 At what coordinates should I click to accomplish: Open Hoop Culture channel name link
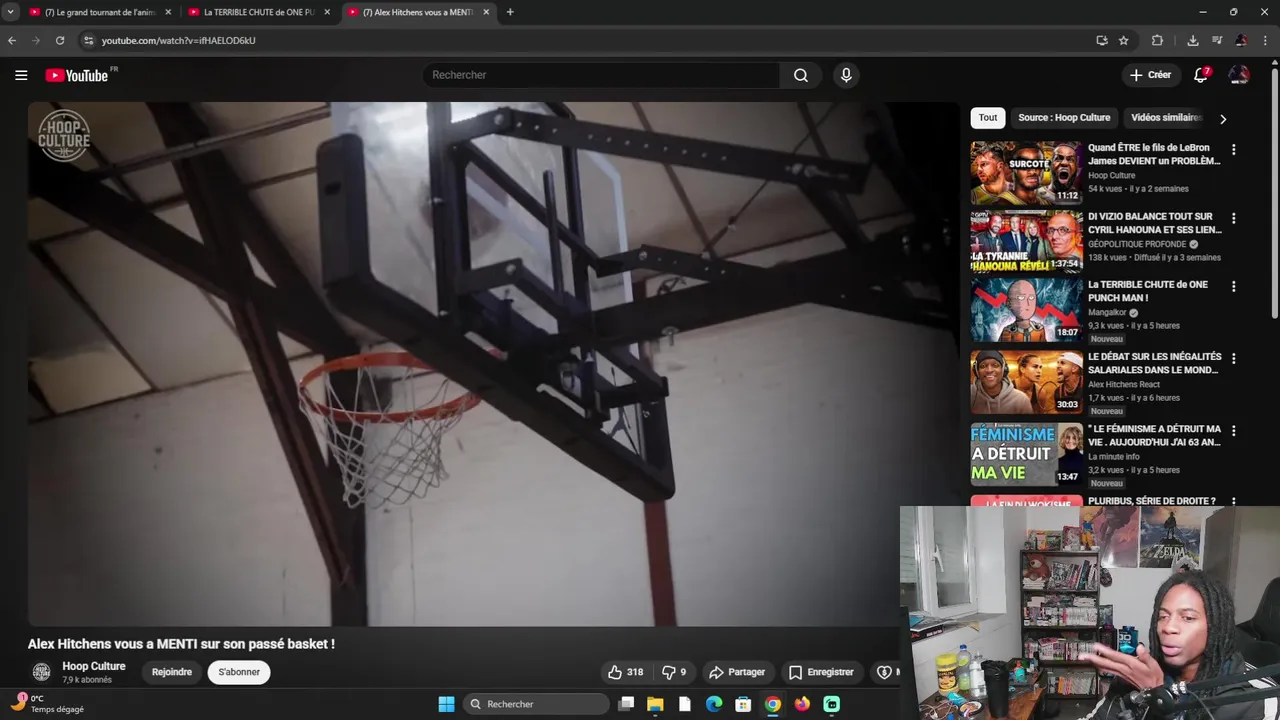click(x=94, y=666)
